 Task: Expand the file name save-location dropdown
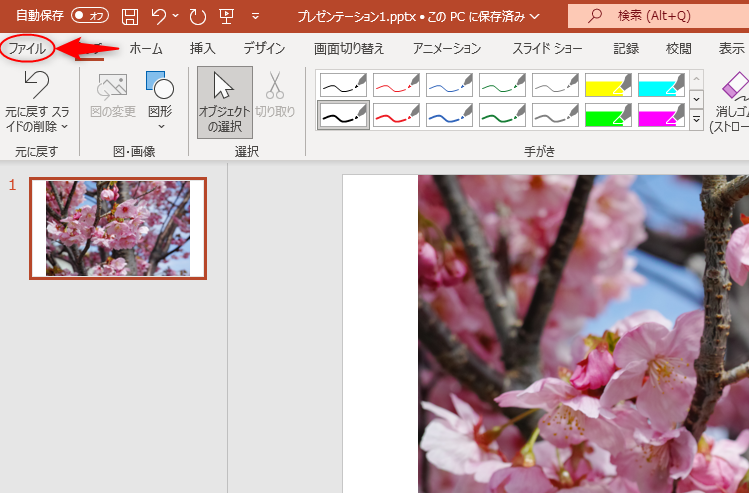click(535, 17)
